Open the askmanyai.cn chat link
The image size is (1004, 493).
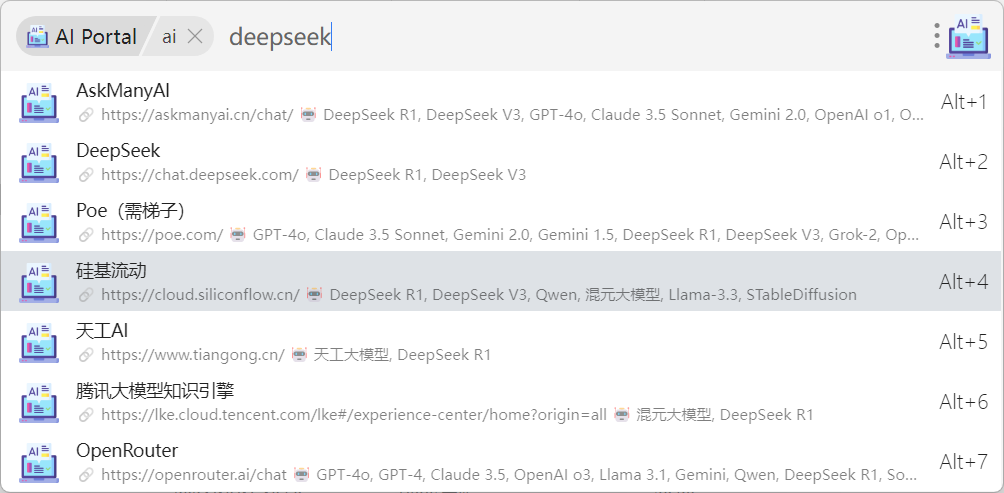(x=197, y=115)
